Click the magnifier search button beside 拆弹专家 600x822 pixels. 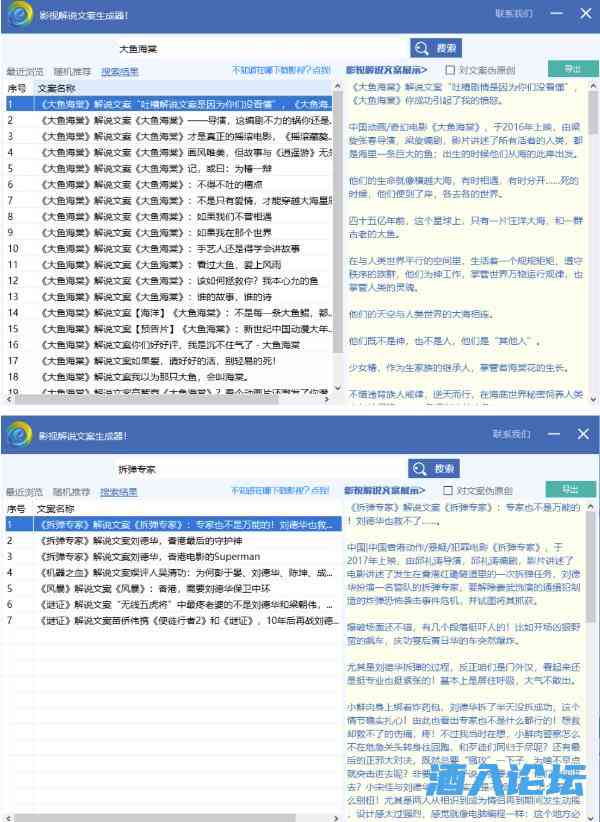click(436, 468)
